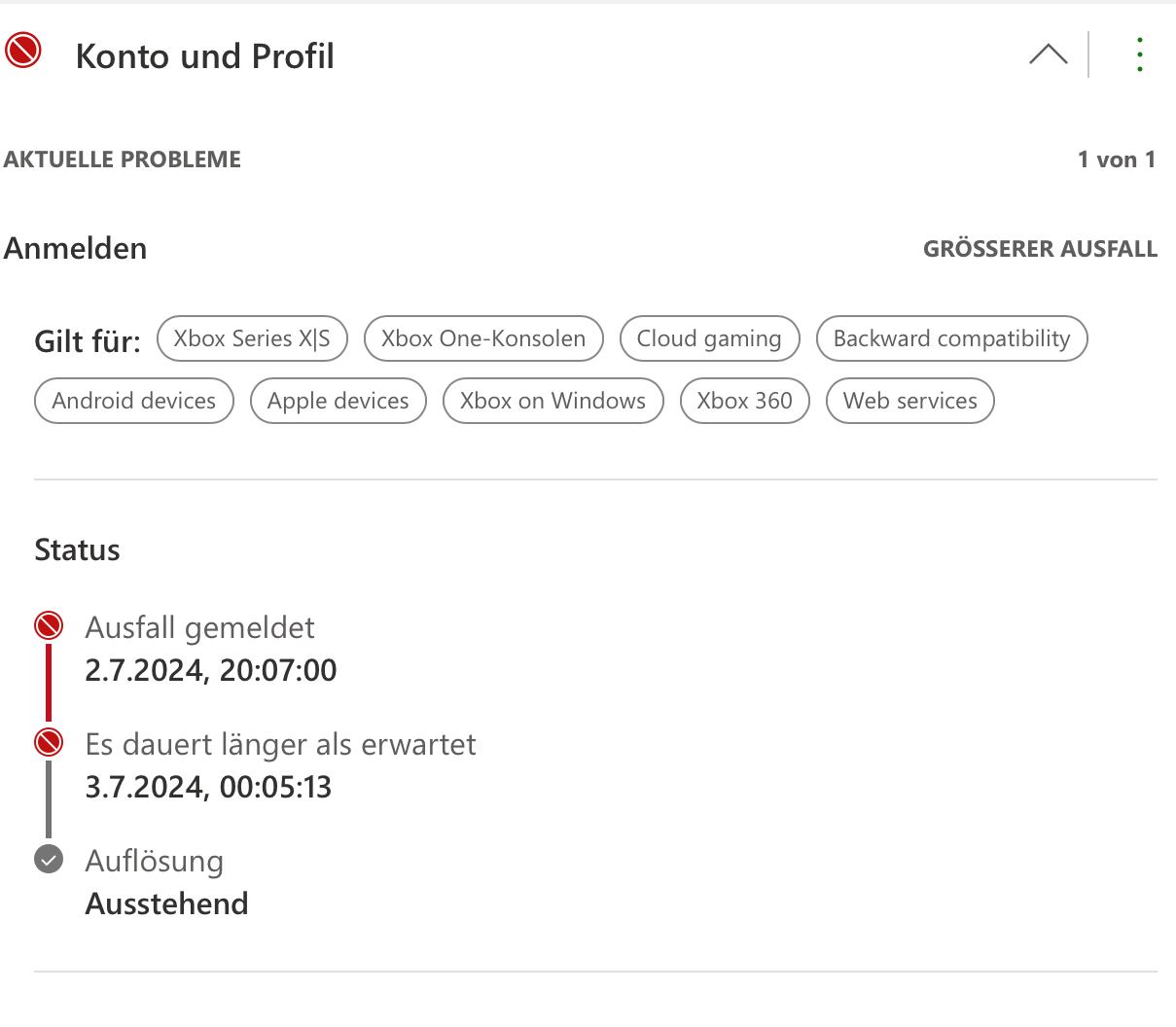Click the red outage icon beside Konto und Profil
Image resolution: width=1176 pixels, height=1027 pixels.
[24, 51]
